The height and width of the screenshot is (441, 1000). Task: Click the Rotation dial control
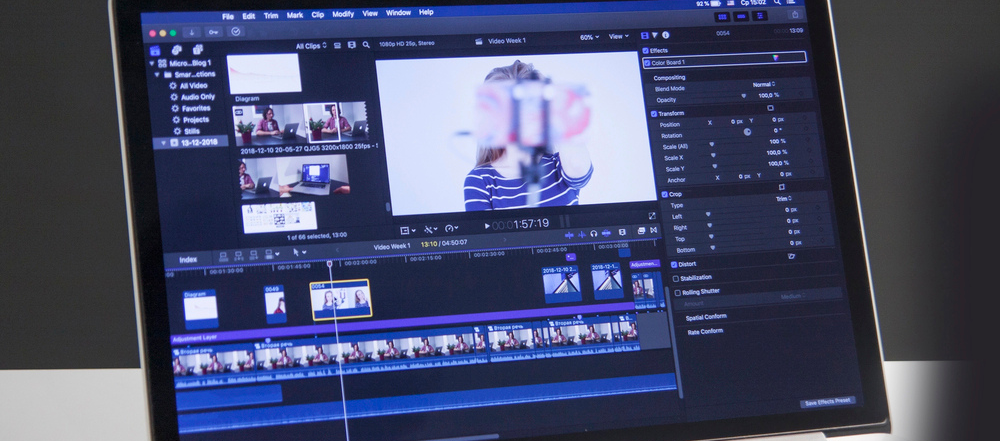[x=747, y=132]
